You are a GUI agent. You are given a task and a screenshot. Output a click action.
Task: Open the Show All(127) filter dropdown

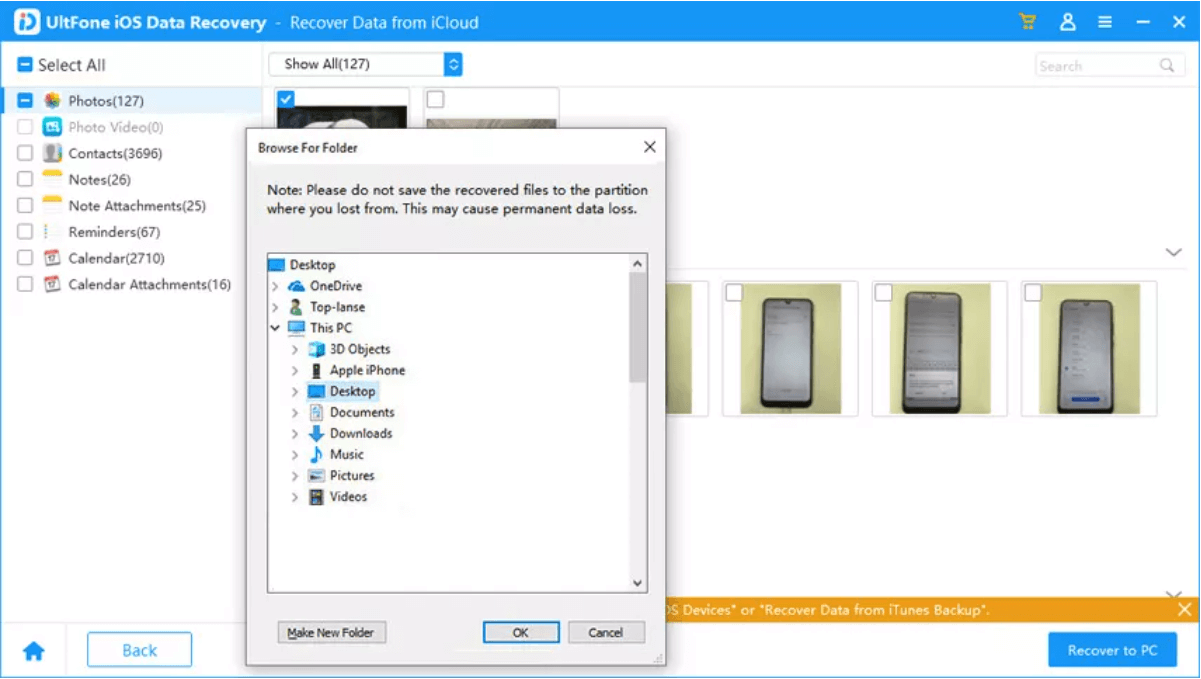pos(452,64)
